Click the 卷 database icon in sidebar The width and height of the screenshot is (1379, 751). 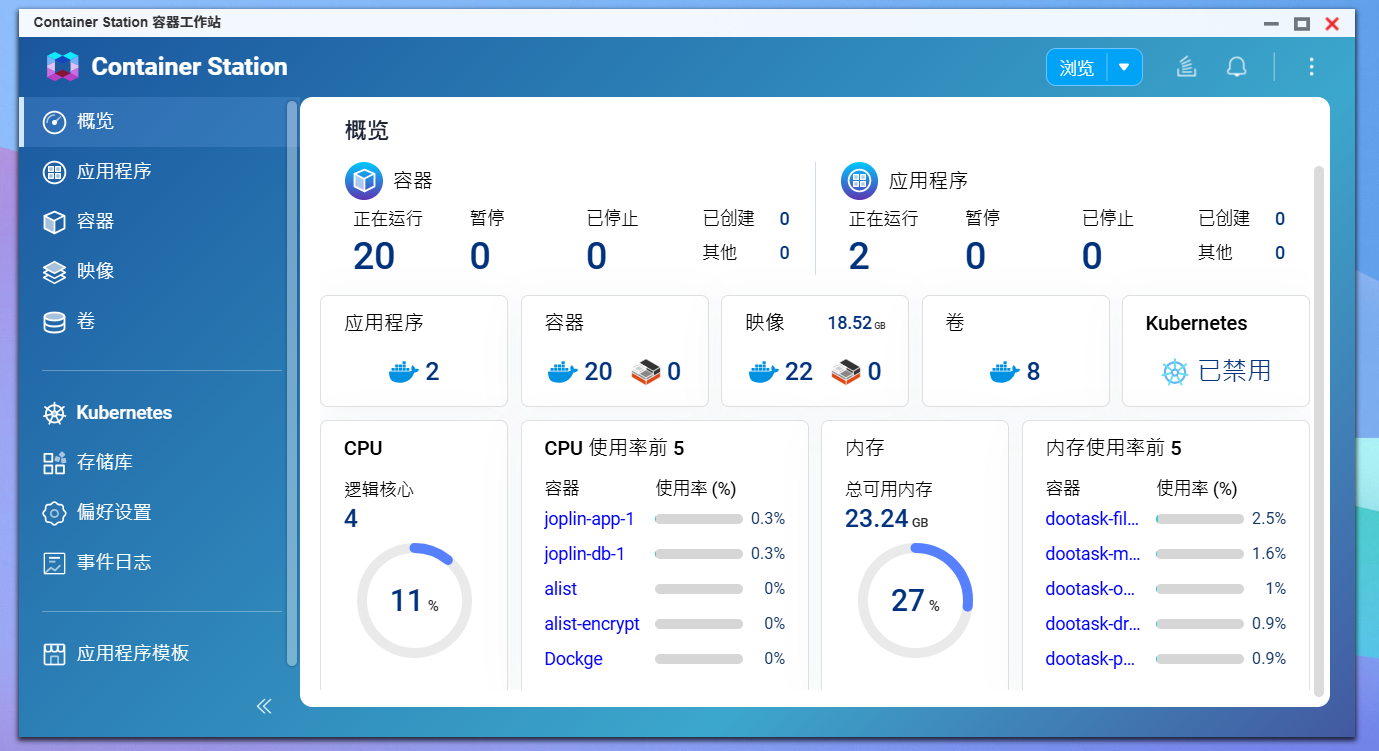54,322
